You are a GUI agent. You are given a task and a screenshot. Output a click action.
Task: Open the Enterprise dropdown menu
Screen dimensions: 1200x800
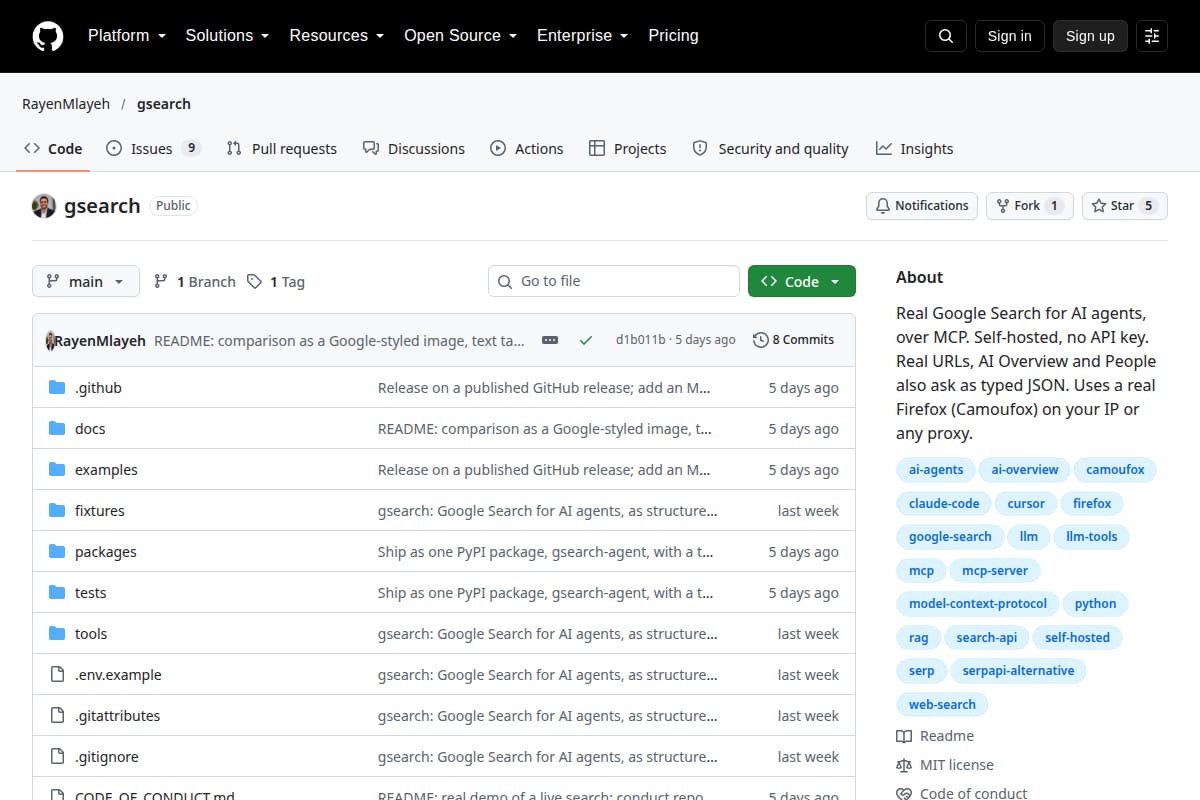pyautogui.click(x=582, y=36)
